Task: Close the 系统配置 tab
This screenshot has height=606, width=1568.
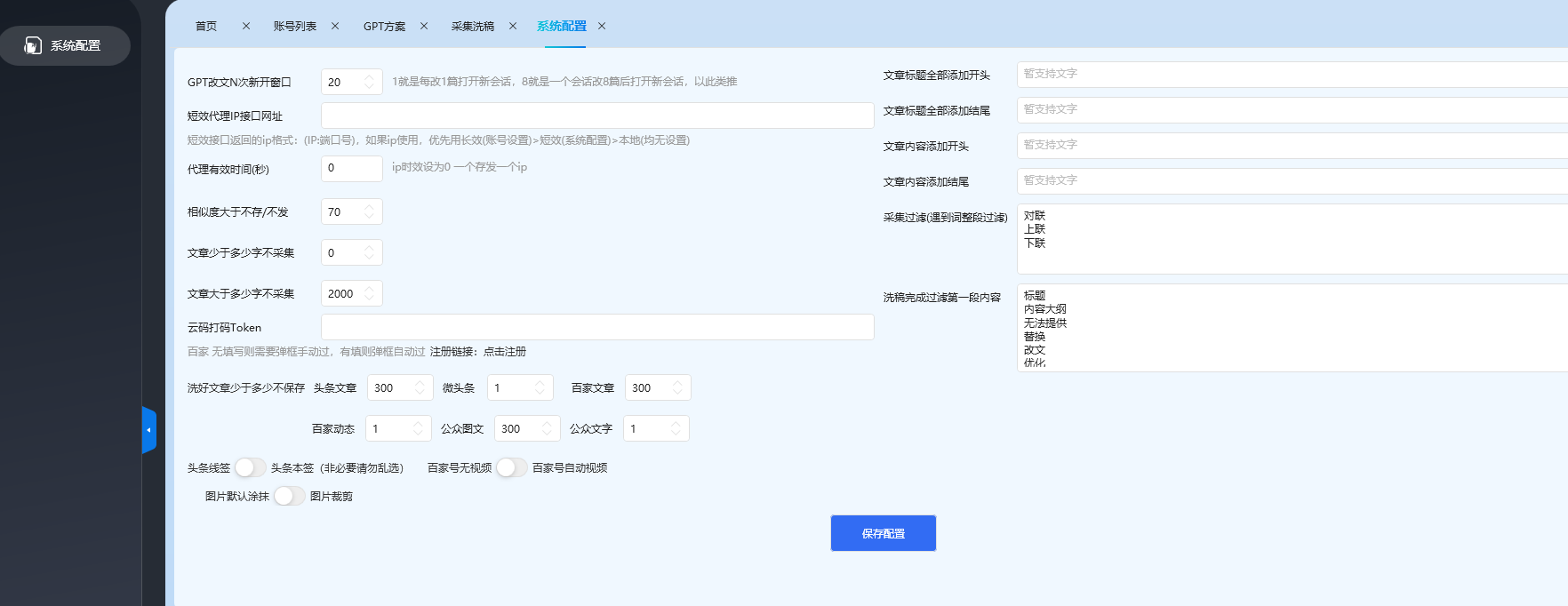Action: point(602,27)
